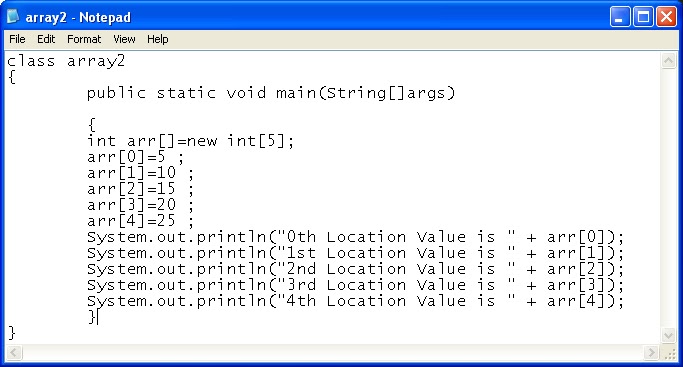Maximize the array2 Notepad window
Viewport: 683px width, 367px height.
[x=643, y=17]
